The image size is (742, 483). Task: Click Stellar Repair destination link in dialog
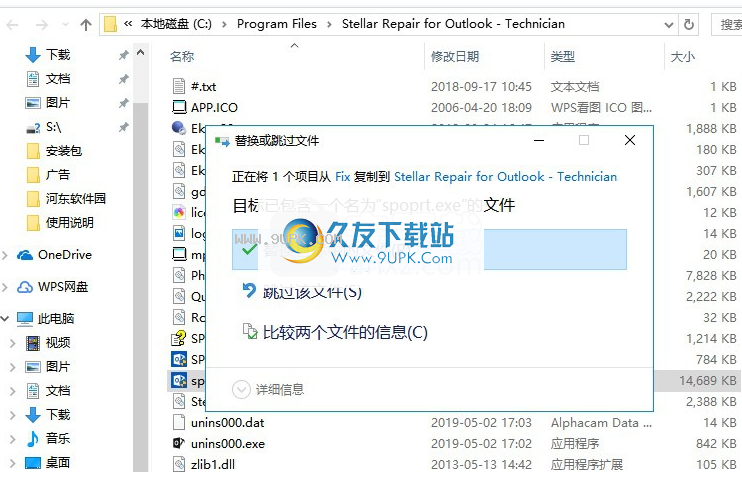point(505,177)
